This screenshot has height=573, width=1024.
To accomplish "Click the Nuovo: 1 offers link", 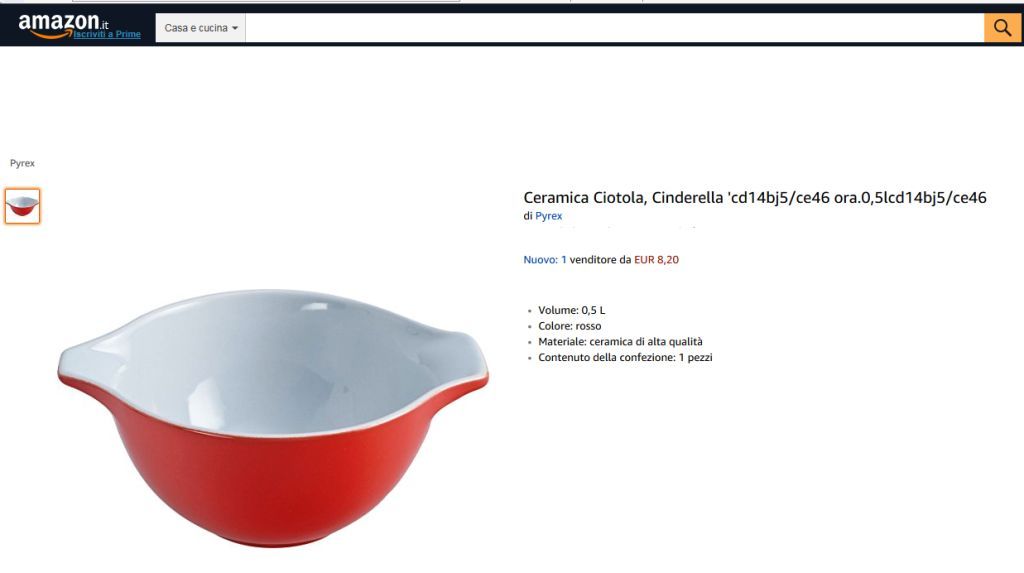I will click(x=545, y=259).
